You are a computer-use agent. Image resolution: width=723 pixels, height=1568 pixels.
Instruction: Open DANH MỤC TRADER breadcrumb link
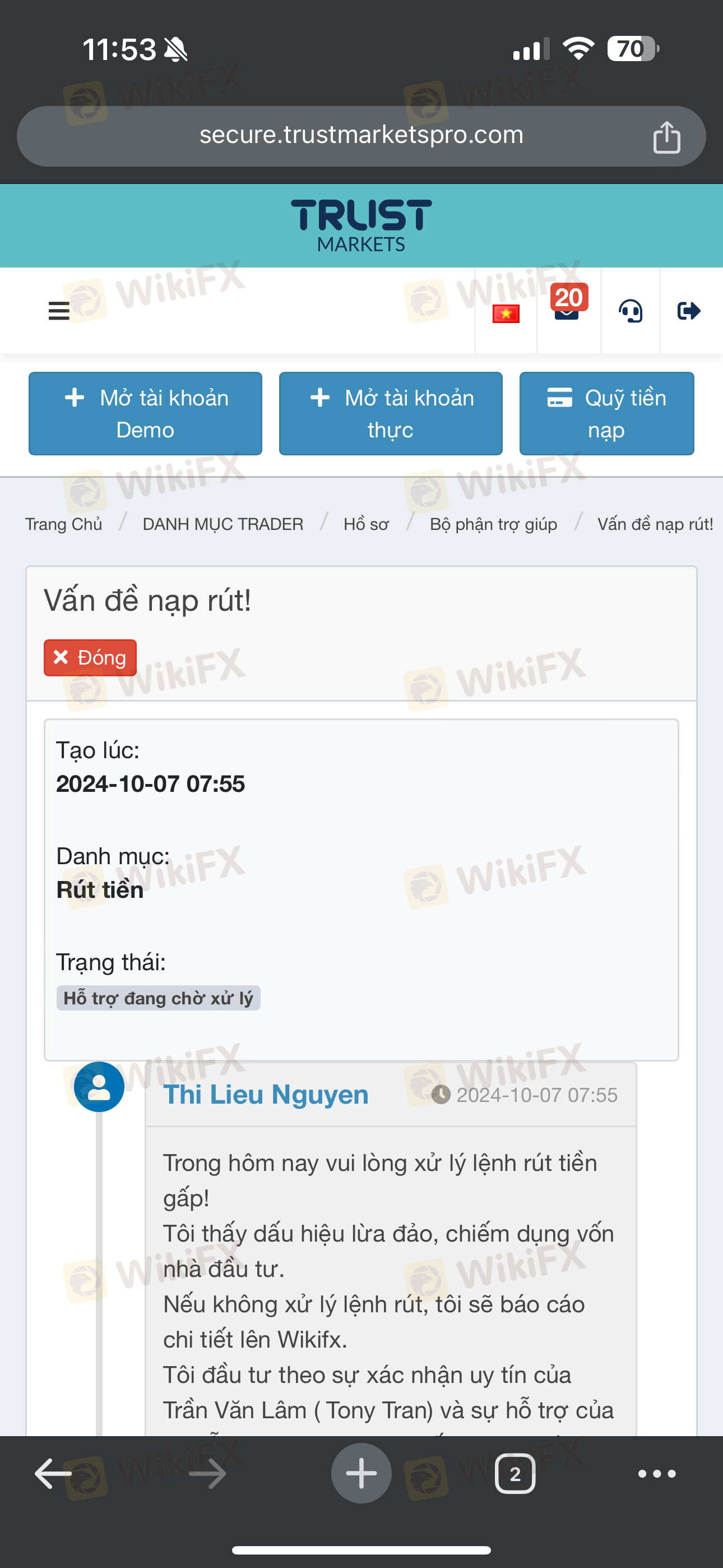point(223,524)
